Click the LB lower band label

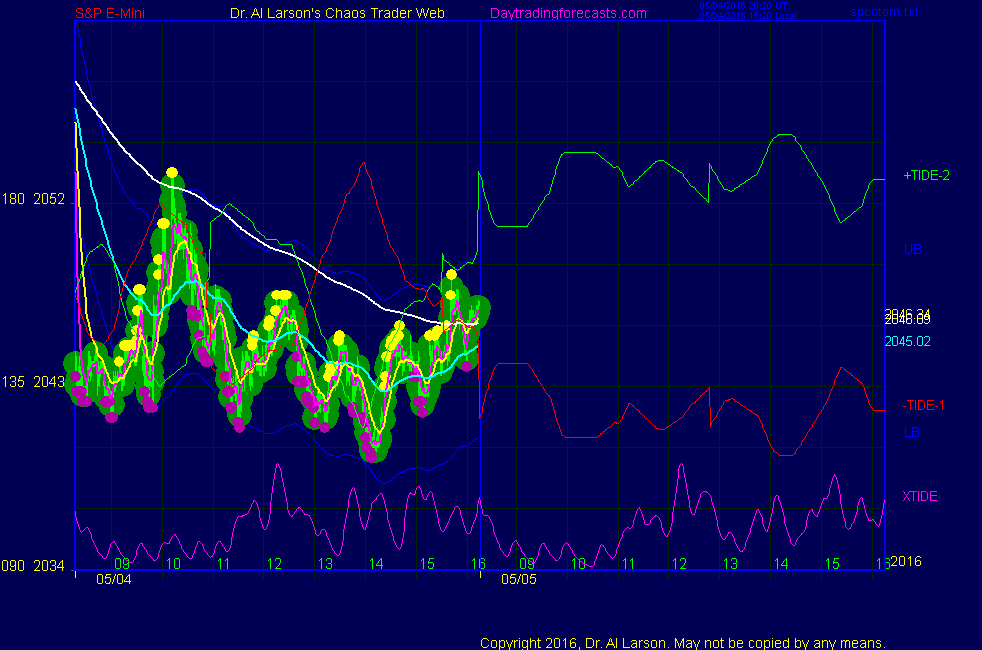pyautogui.click(x=911, y=432)
